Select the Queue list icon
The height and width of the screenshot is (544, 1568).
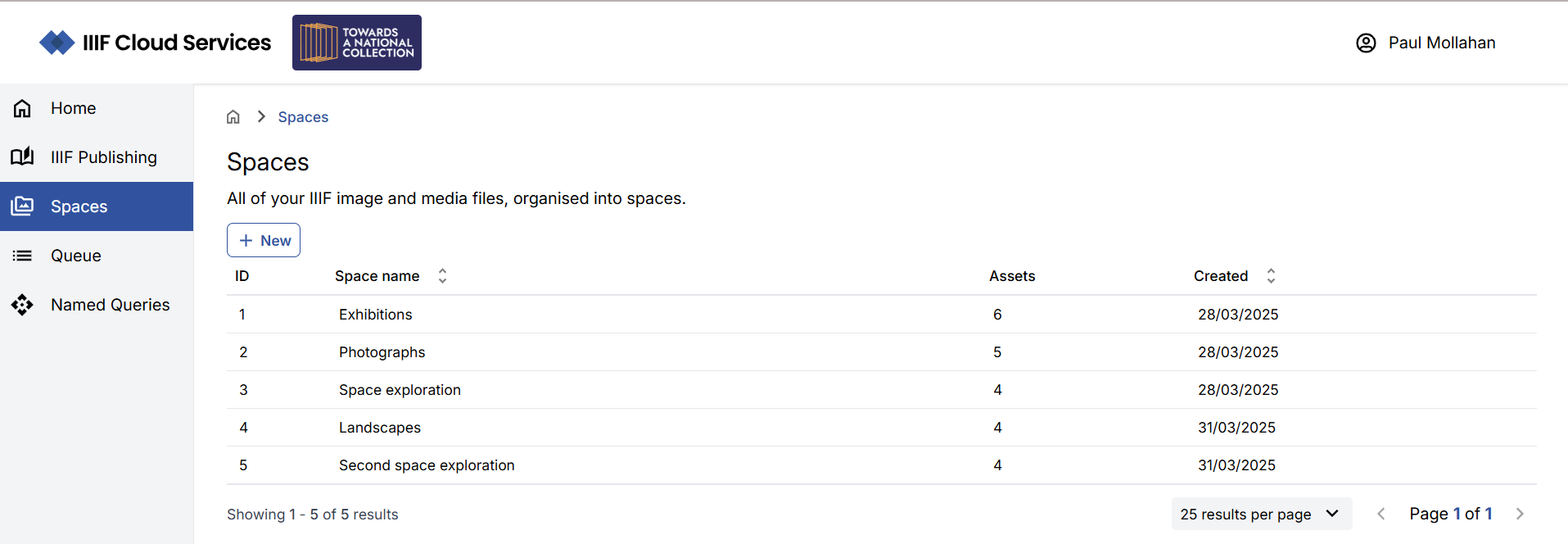[21, 255]
